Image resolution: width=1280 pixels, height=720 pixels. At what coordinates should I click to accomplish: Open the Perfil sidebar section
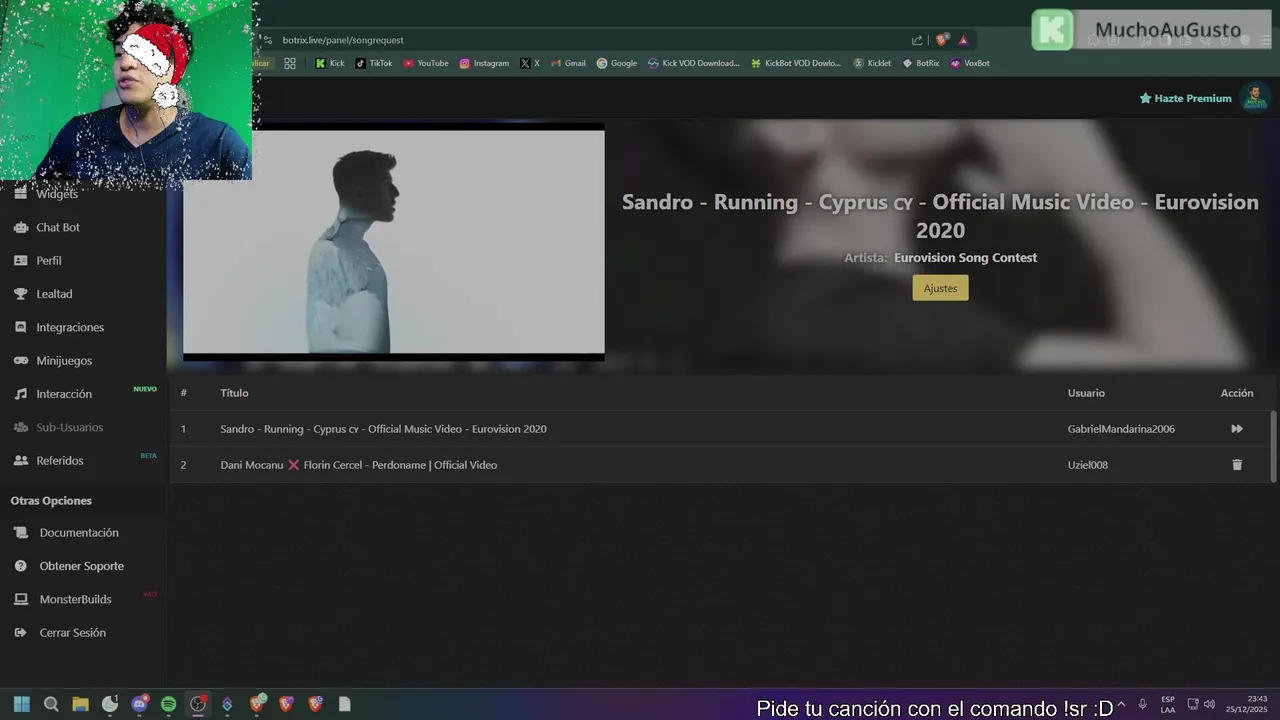(x=49, y=260)
